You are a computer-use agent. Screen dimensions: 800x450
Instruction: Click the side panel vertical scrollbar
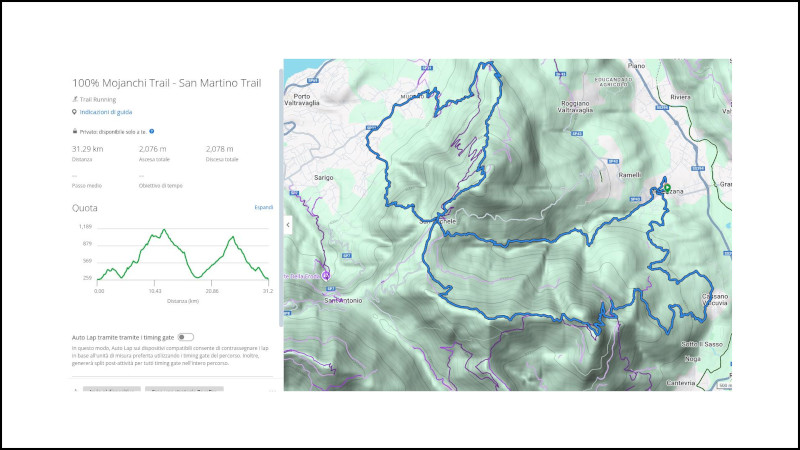pyautogui.click(x=280, y=200)
